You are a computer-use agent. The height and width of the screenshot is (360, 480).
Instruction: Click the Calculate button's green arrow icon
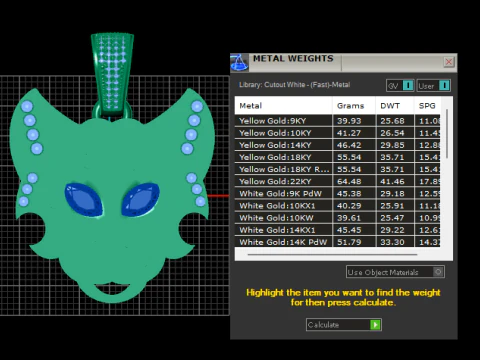pyautogui.click(x=375, y=325)
